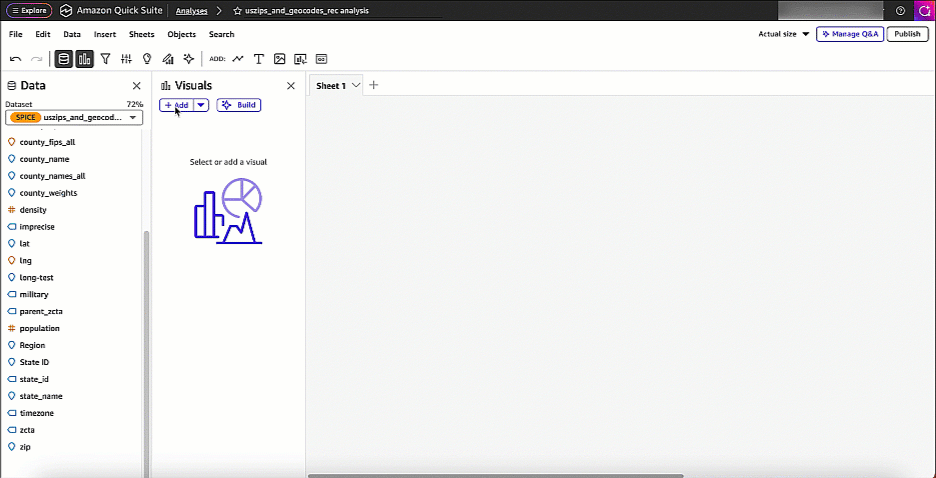Open the Insert menu

105,34
